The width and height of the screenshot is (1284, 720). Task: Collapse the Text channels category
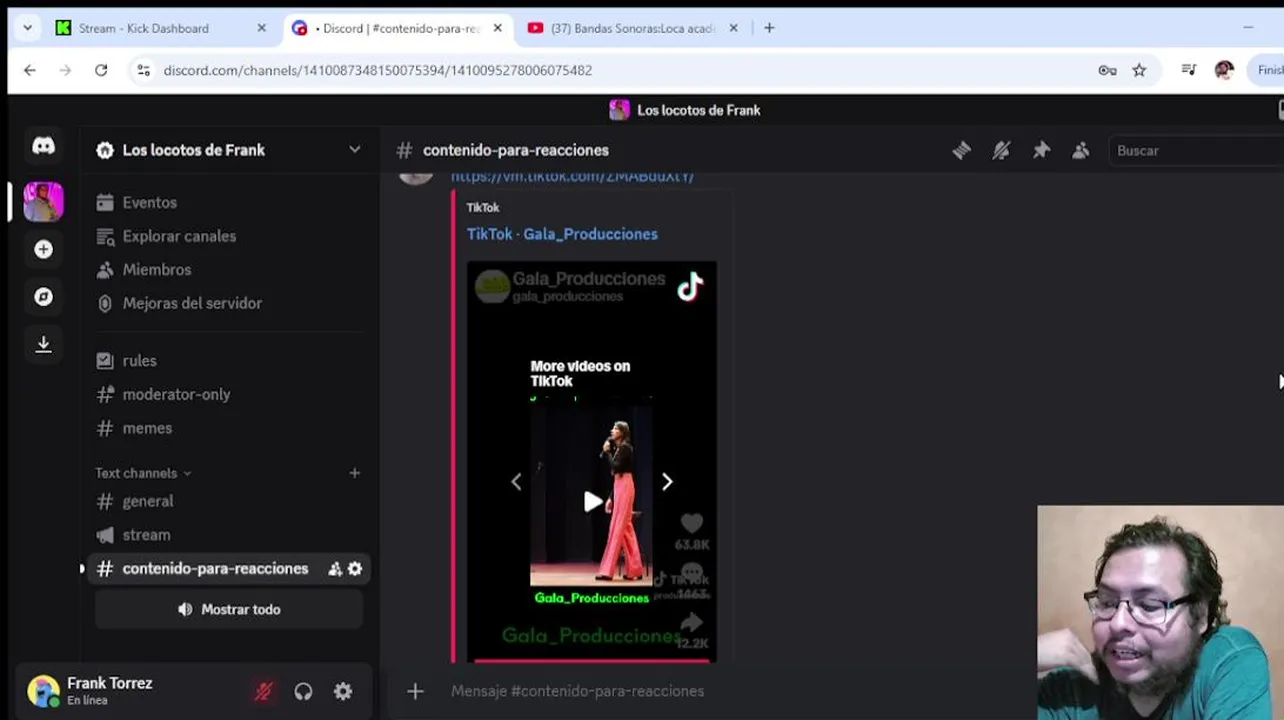[x=143, y=473]
